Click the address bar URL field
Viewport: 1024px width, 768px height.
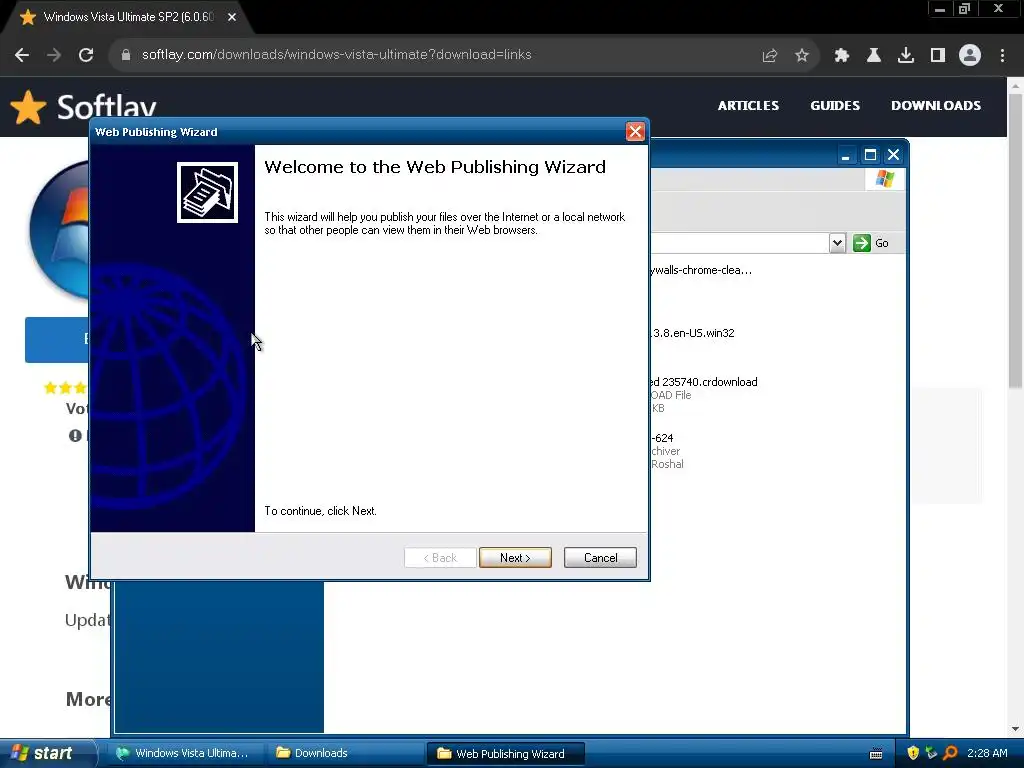[x=336, y=55]
